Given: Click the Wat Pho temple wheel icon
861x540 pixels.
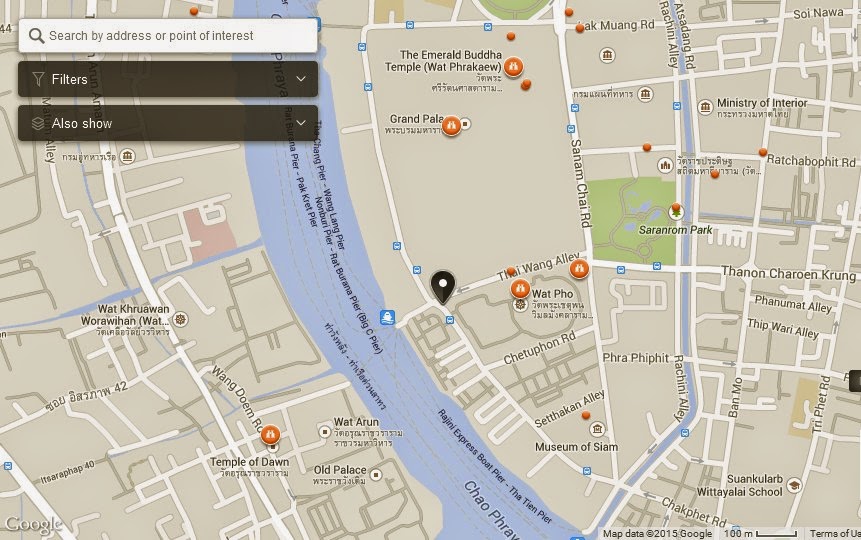Looking at the screenshot, I should (519, 304).
